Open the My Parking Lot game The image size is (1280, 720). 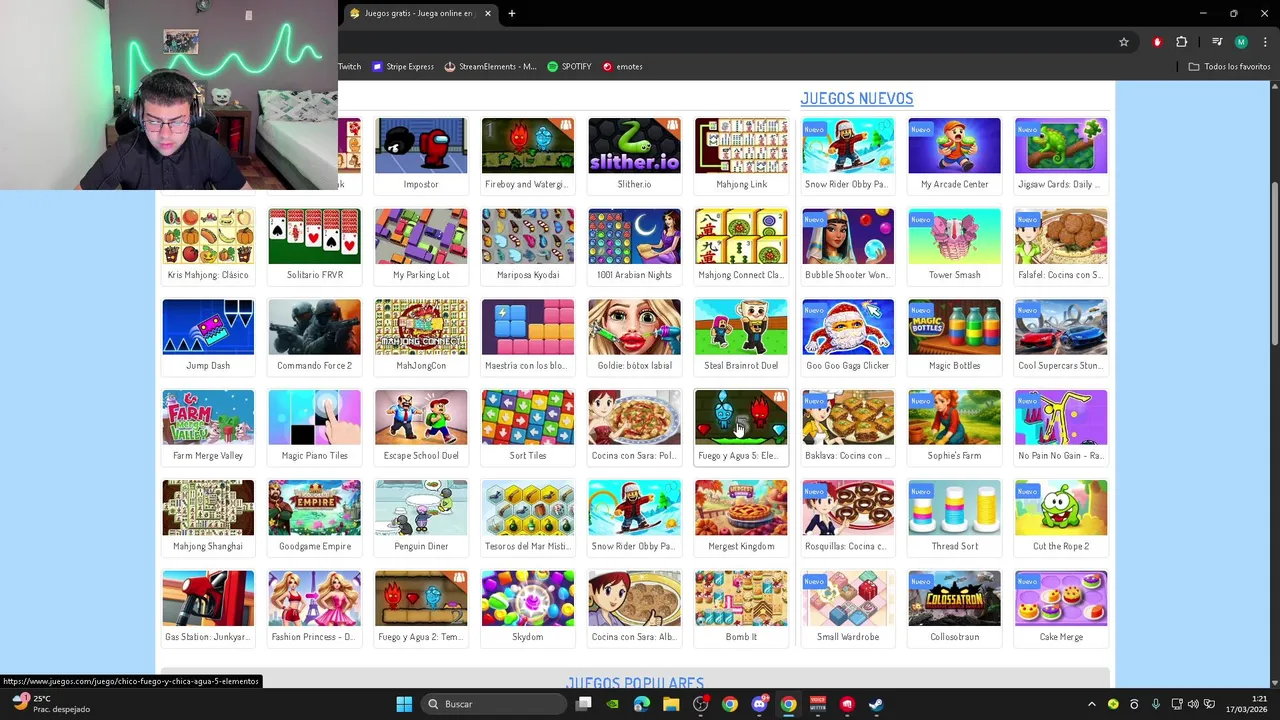pos(421,246)
